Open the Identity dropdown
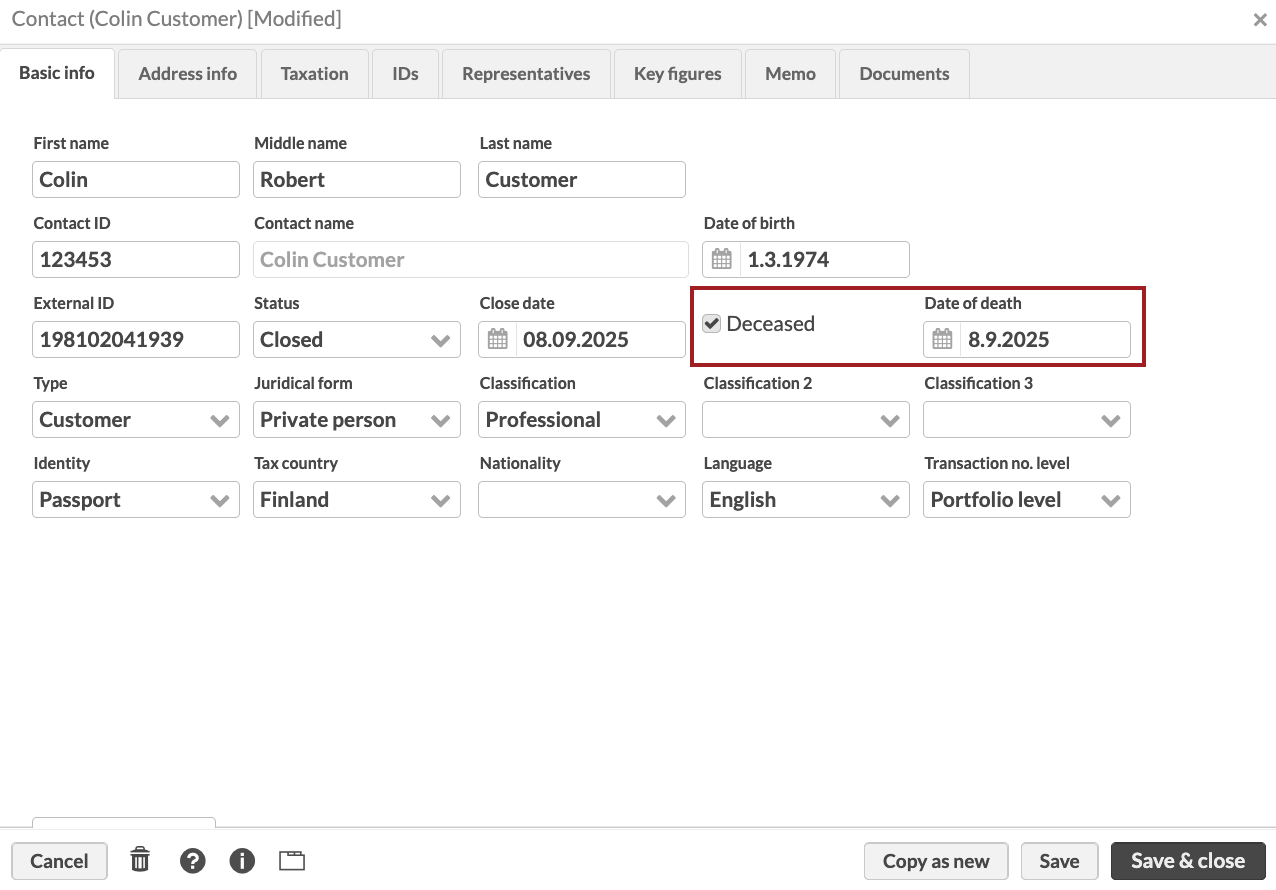Screen dimensions: 1276x890 [136, 499]
